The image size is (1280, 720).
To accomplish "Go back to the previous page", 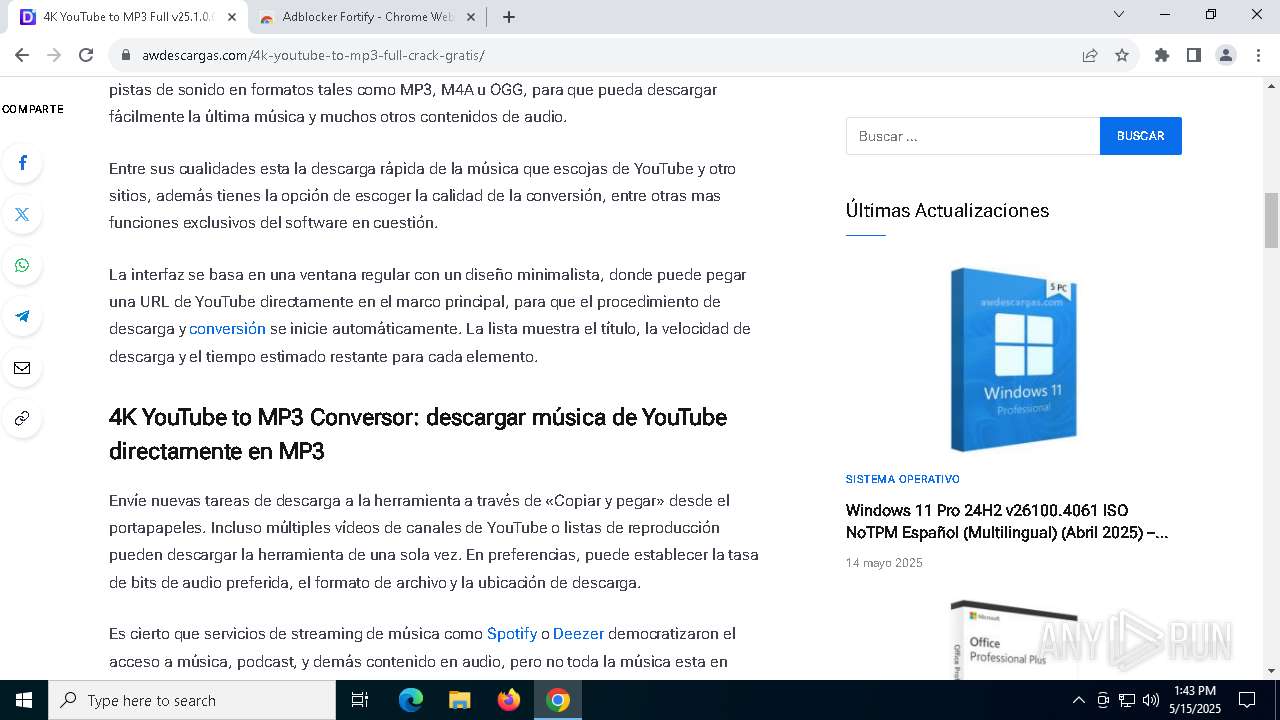I will pos(22,55).
